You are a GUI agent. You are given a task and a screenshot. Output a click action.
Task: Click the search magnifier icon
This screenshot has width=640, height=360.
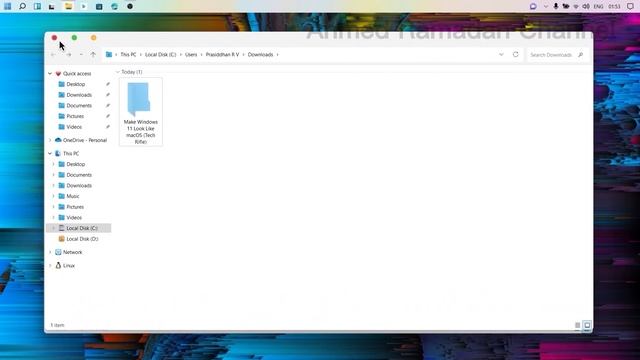[580, 54]
